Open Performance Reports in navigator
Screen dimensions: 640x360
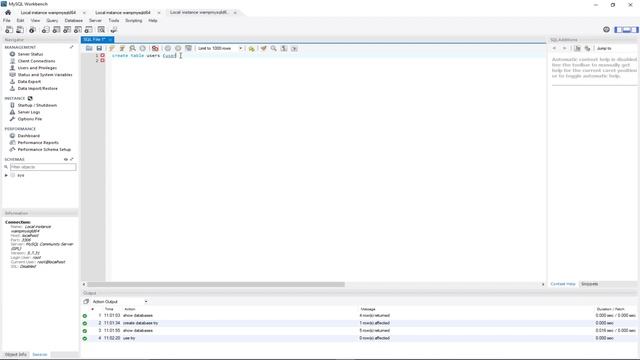click(x=38, y=142)
